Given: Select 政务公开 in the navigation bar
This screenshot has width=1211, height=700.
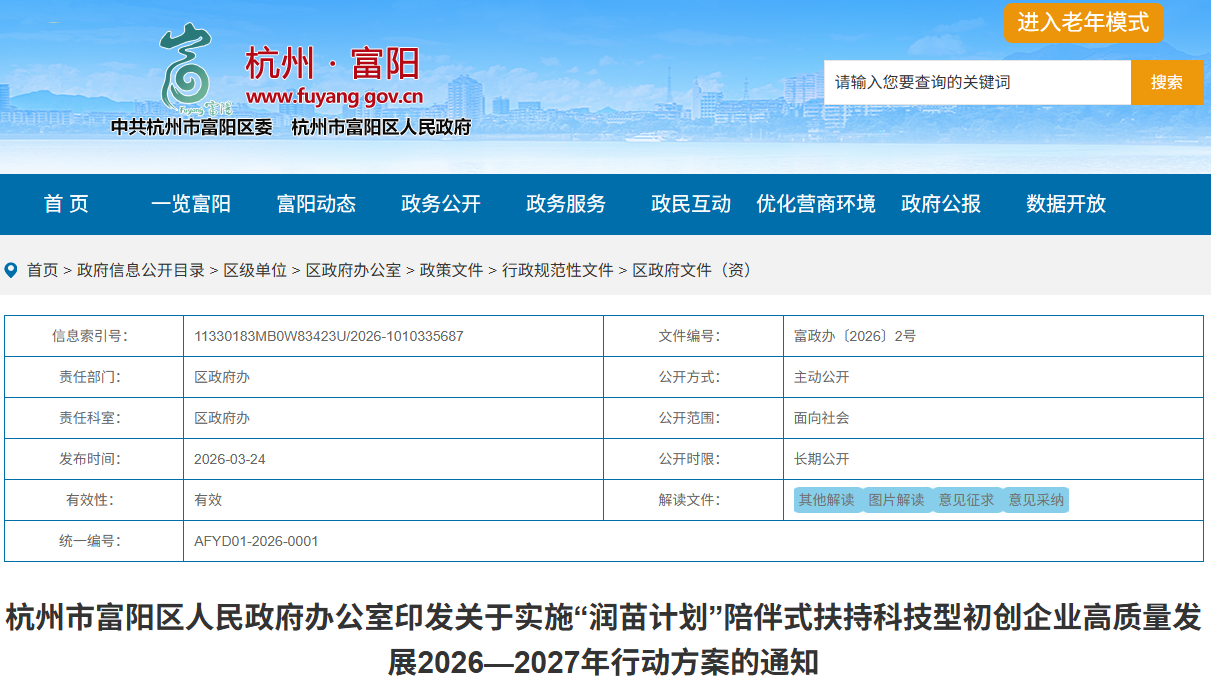Looking at the screenshot, I should point(441,204).
